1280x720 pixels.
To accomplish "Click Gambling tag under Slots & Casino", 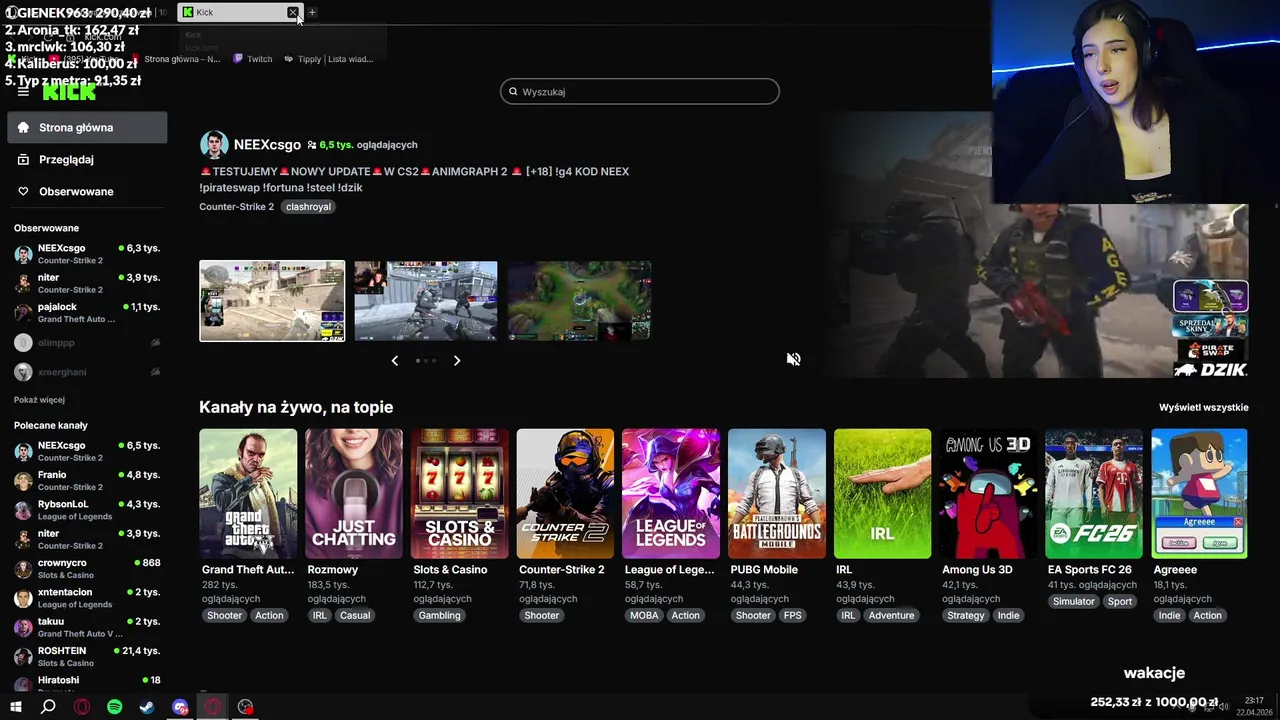I will coord(439,616).
